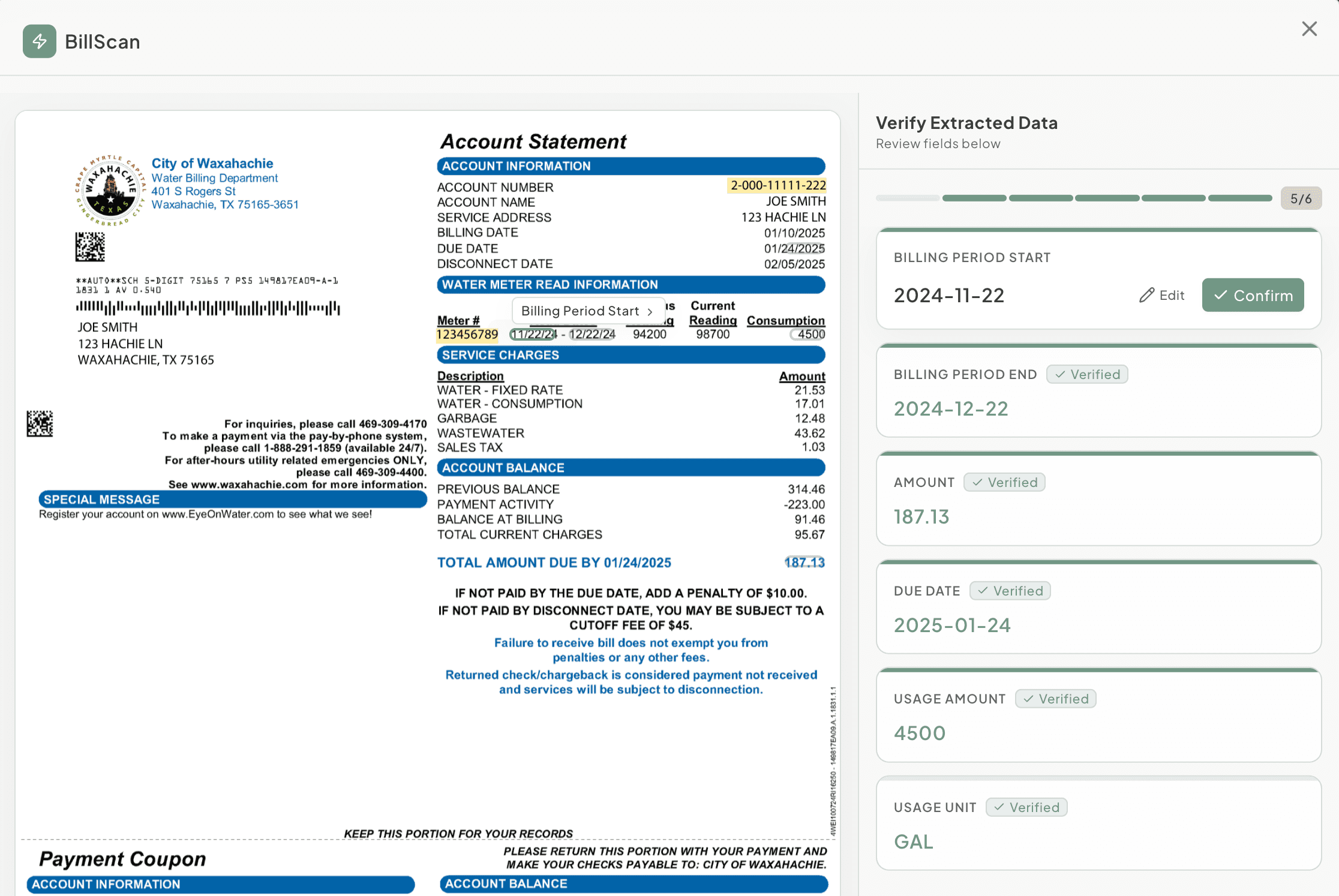Screen dimensions: 1339x896
Task: Click the City of Waxahachie seal logo
Action: 110,190
